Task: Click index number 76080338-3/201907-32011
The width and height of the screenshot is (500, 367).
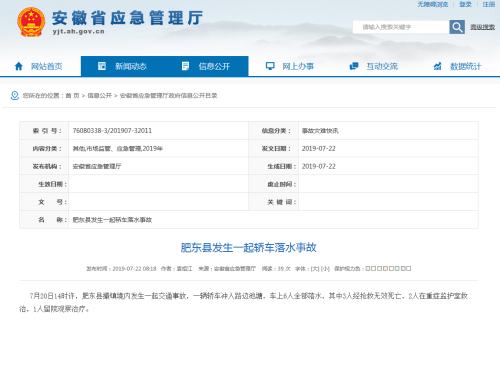Action: [112, 131]
